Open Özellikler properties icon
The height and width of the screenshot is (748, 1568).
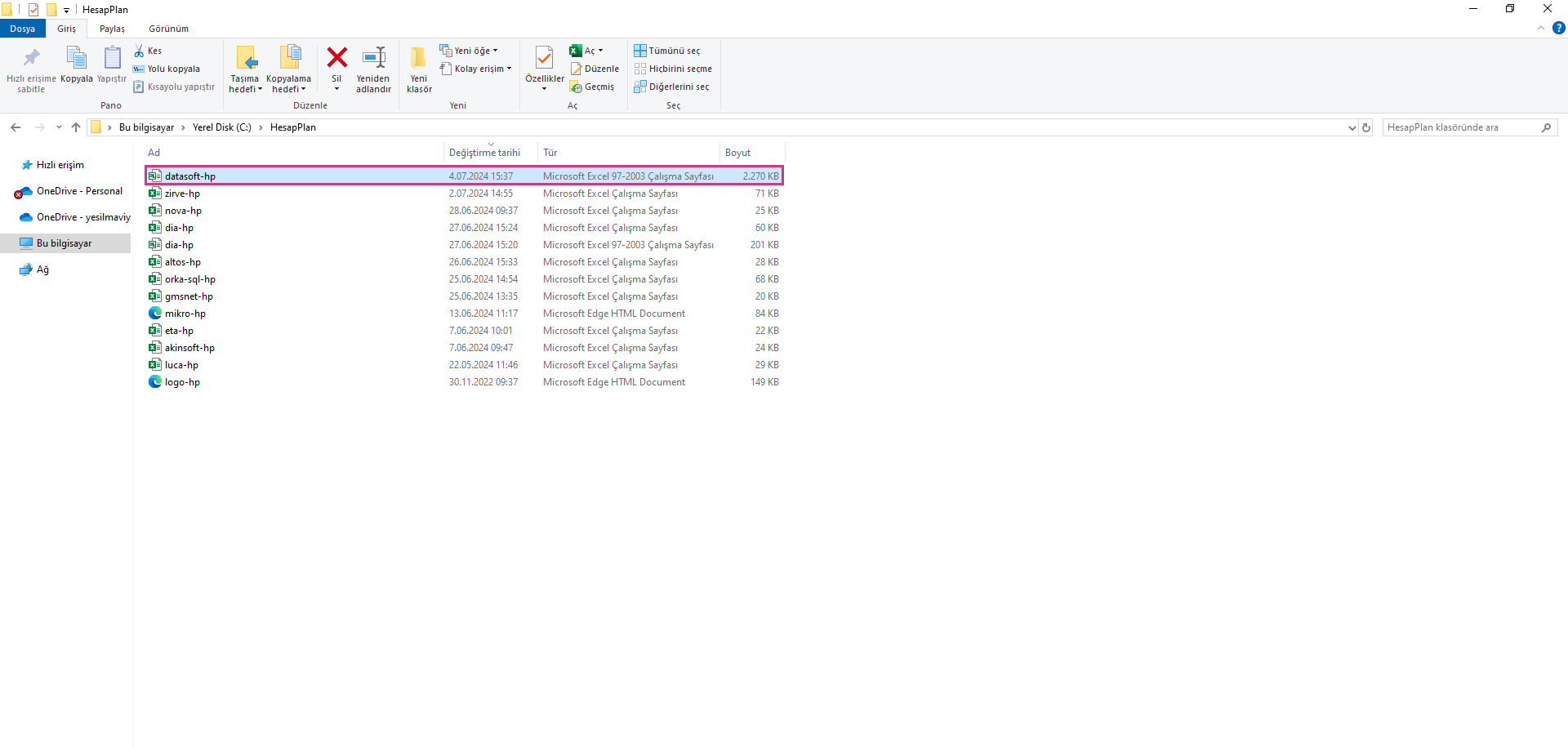544,58
